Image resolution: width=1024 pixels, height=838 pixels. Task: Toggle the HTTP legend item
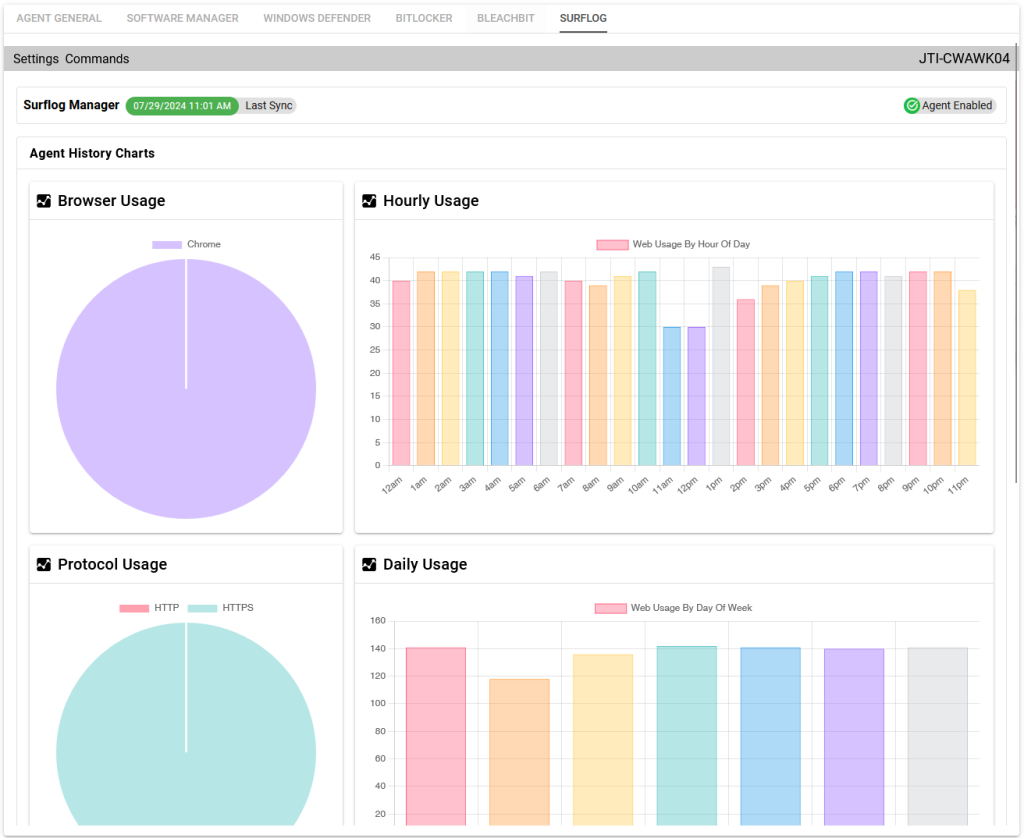click(x=148, y=608)
